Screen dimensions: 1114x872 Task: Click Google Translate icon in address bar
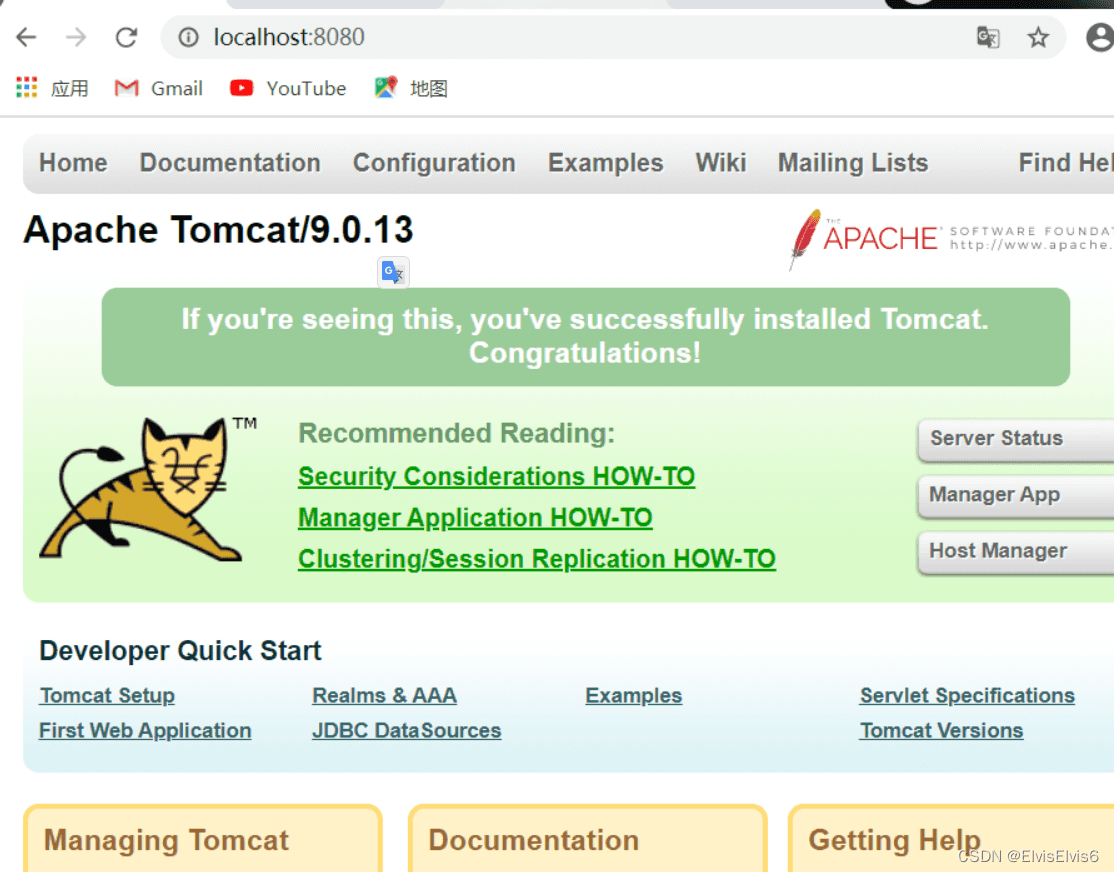coord(988,37)
